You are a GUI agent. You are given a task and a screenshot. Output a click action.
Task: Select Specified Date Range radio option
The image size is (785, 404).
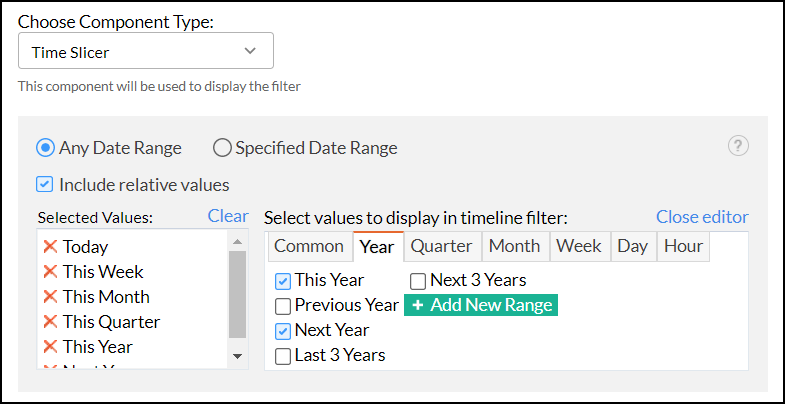[222, 148]
